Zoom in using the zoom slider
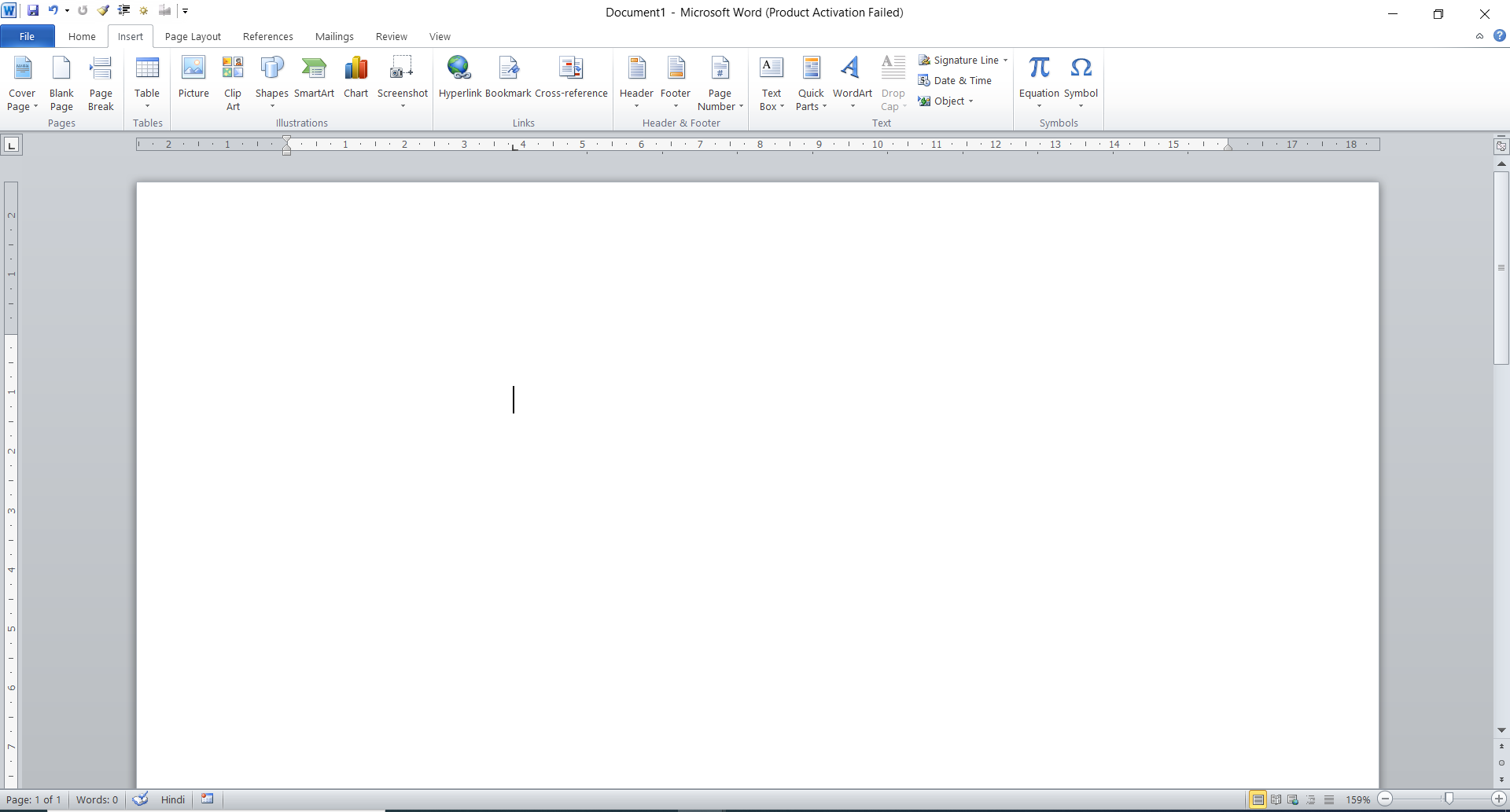 pyautogui.click(x=1500, y=799)
